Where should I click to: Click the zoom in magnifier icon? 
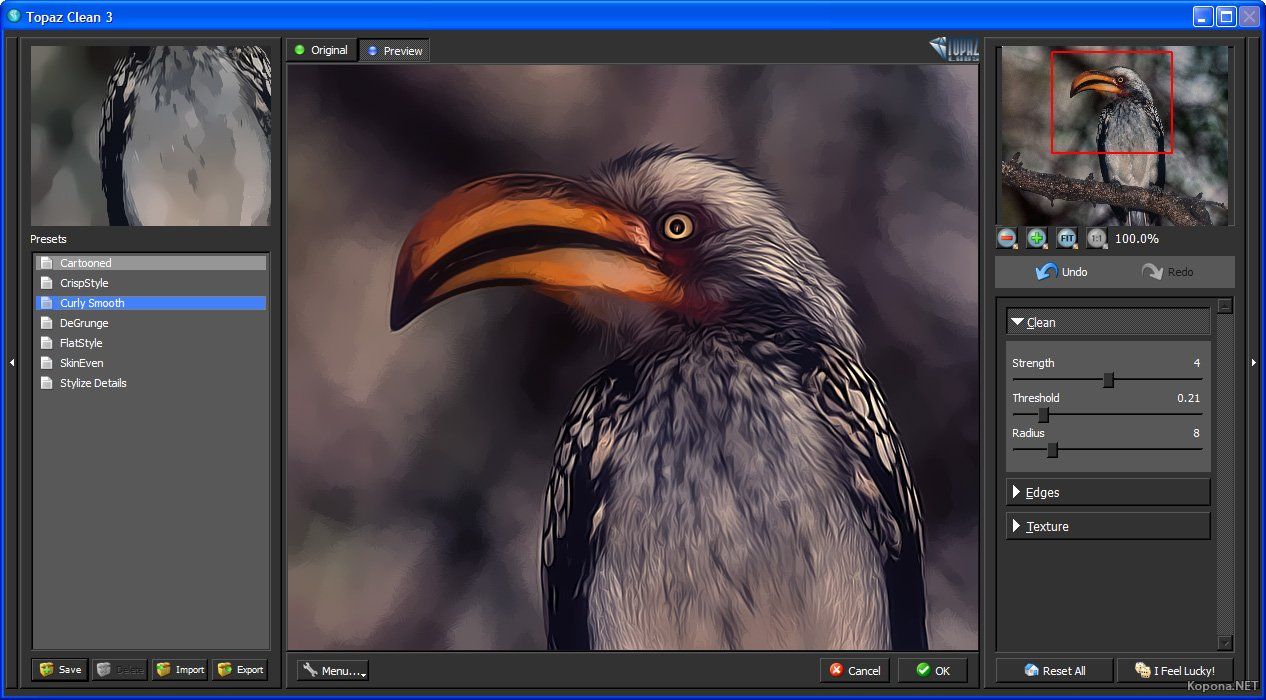point(1037,238)
